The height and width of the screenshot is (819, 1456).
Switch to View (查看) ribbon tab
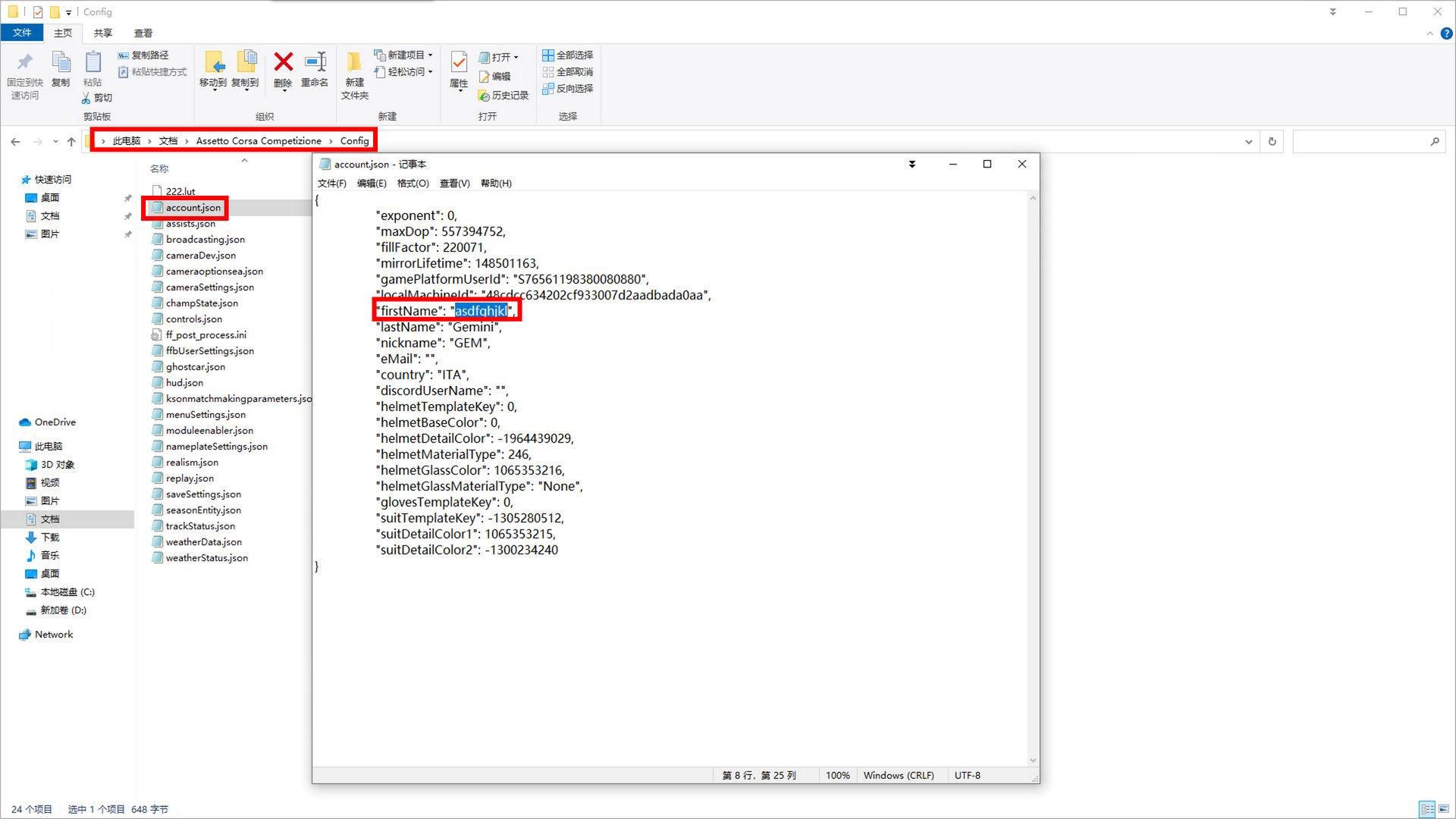pos(143,33)
